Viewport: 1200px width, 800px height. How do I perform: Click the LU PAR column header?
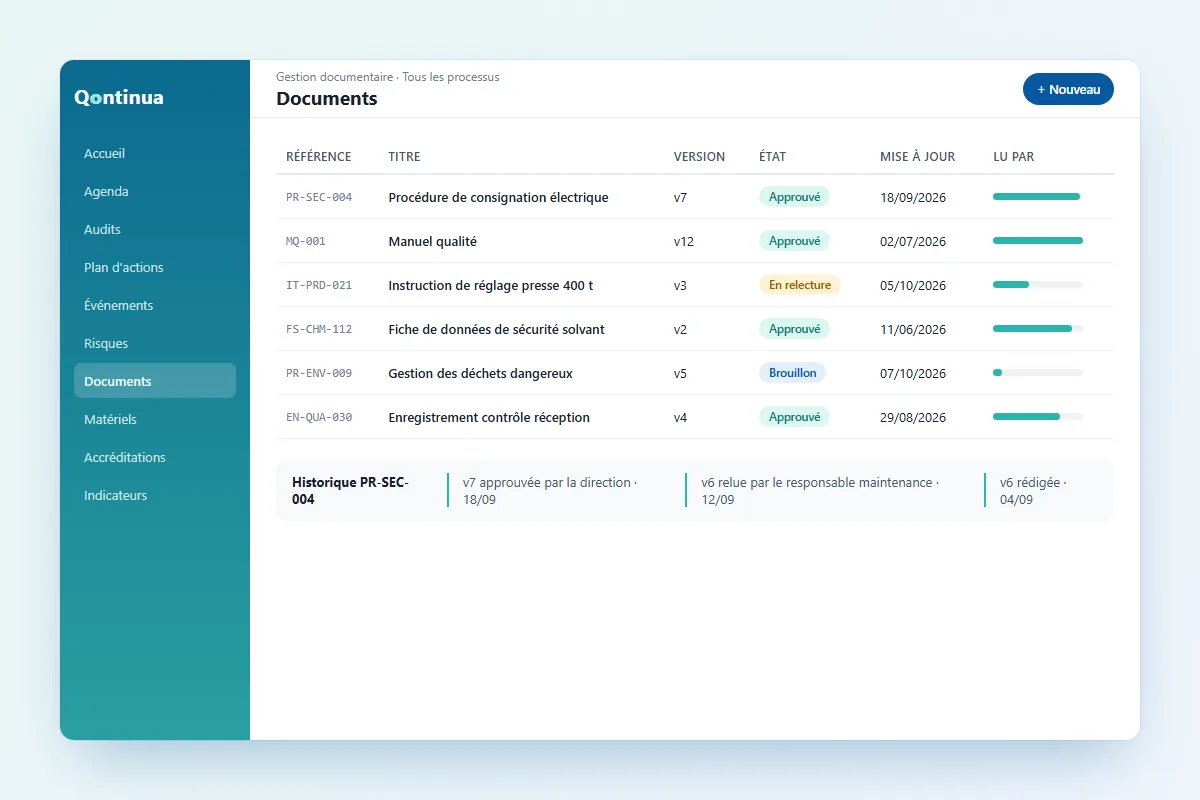(x=1014, y=157)
